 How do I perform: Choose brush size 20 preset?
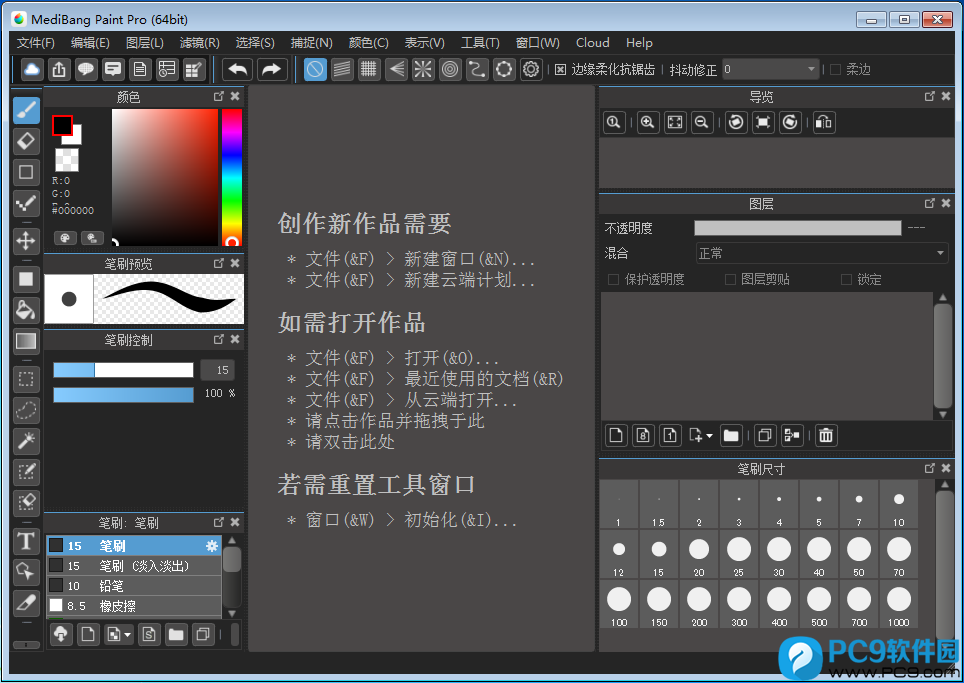699,556
